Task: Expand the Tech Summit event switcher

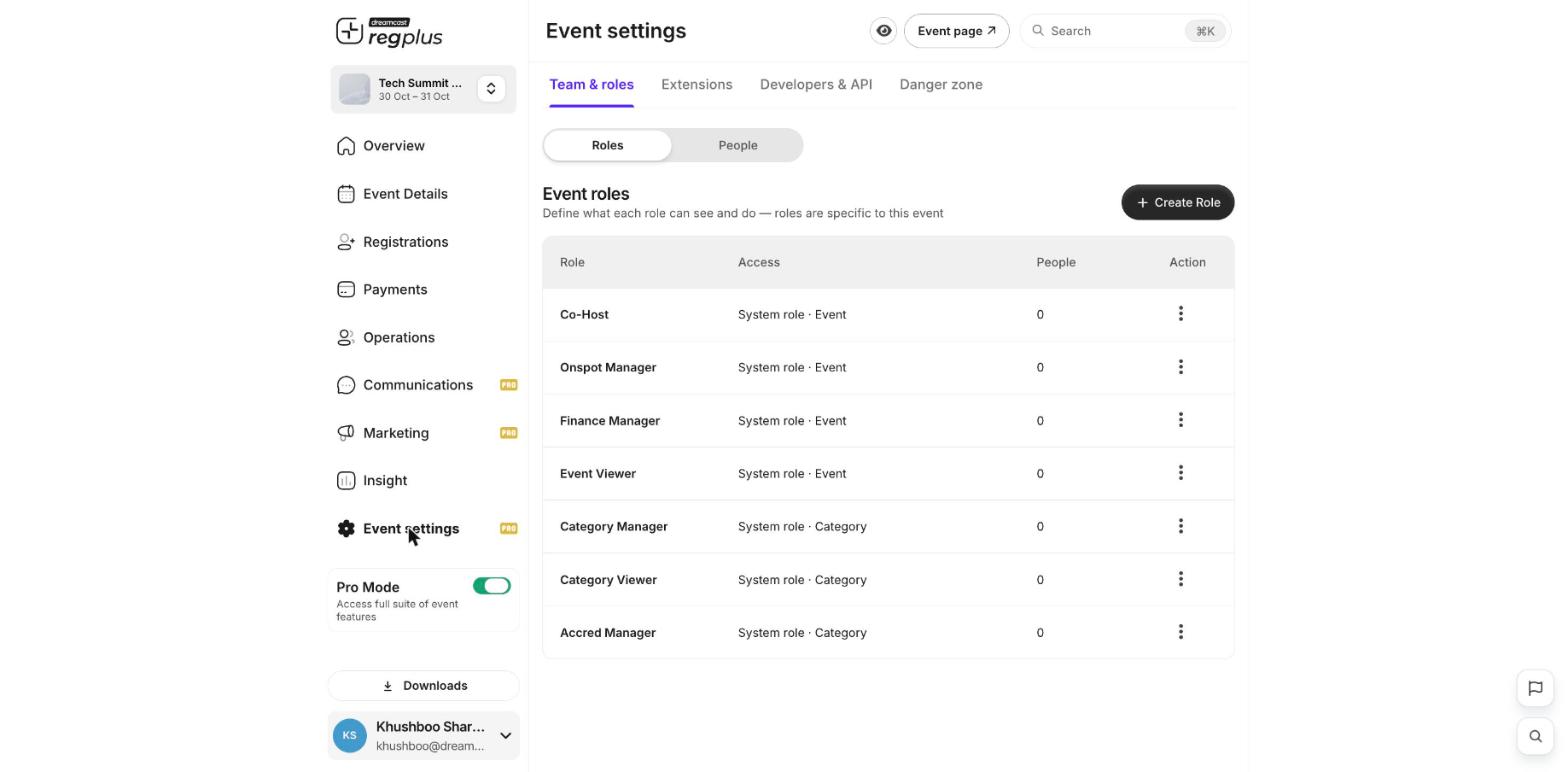Action: [491, 89]
